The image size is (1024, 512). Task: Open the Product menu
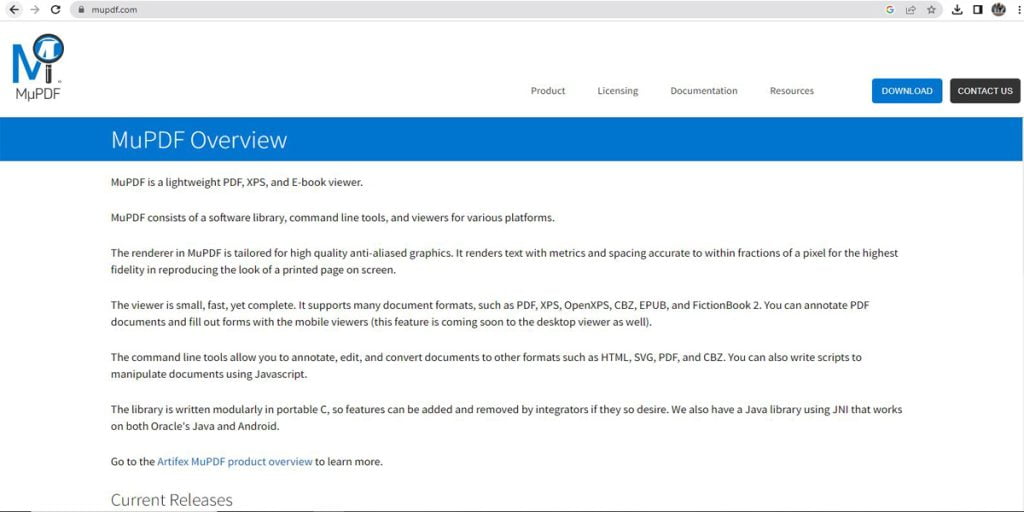pos(548,91)
